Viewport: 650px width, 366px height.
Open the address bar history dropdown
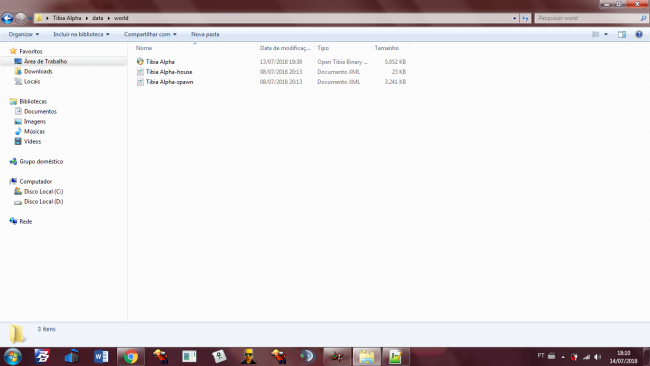(514, 18)
